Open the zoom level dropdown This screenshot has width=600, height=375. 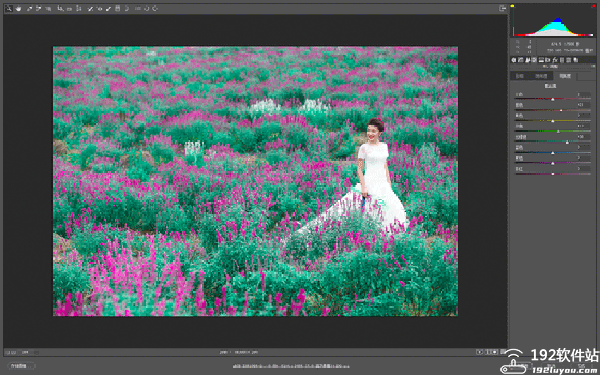pos(29,352)
